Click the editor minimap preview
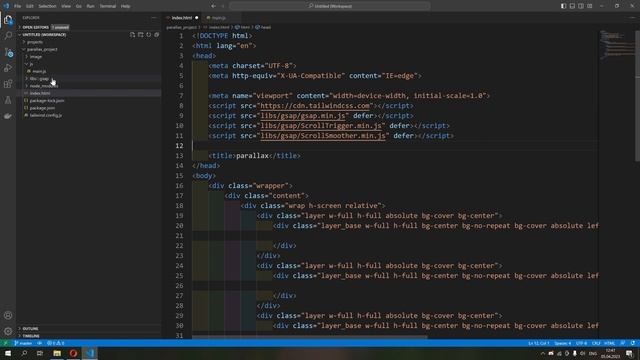Image resolution: width=640 pixels, height=360 pixels. click(616, 45)
